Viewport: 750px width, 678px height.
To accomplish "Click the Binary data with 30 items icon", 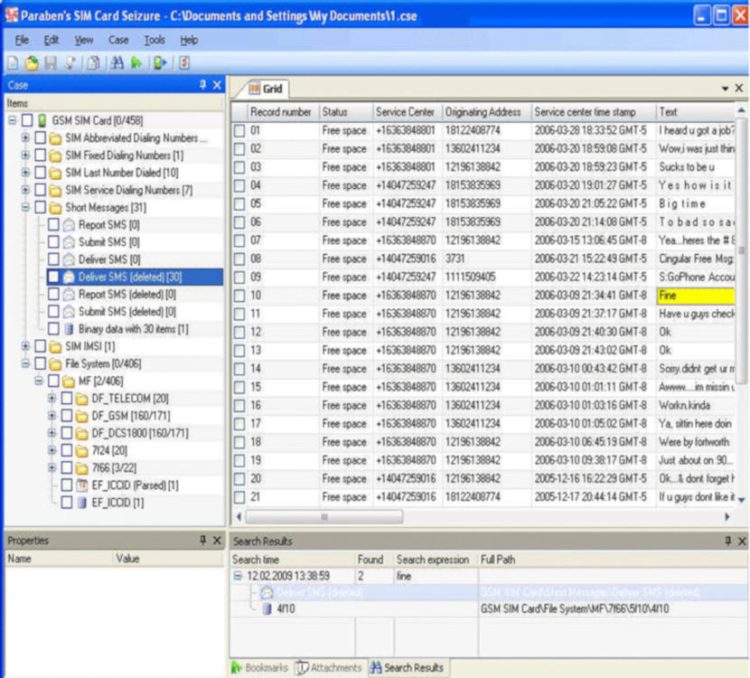I will pyautogui.click(x=69, y=329).
